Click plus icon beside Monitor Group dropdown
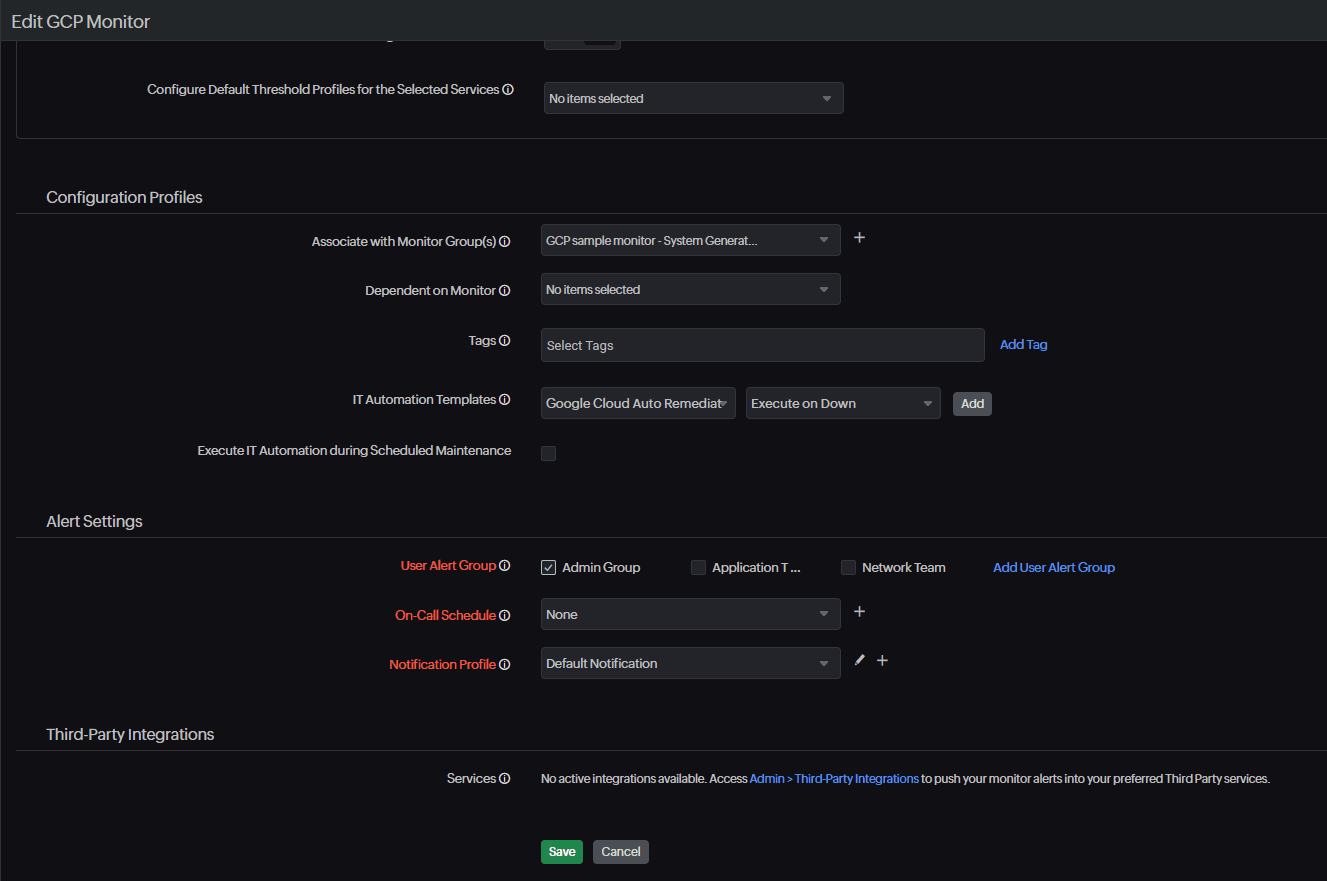The height and width of the screenshot is (881, 1327). click(859, 238)
